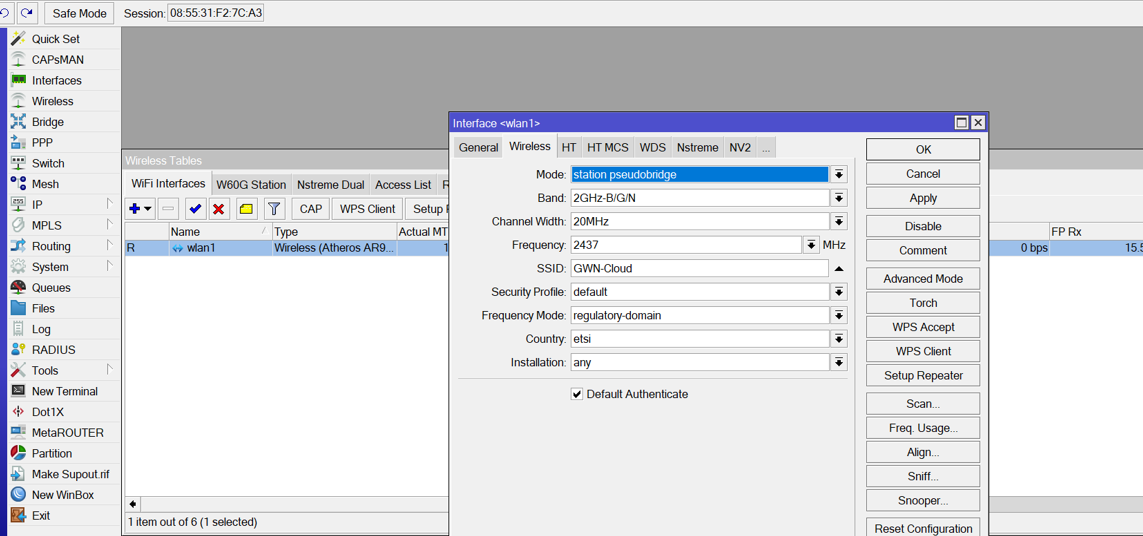This screenshot has width=1143, height=536.
Task: Open Queues in the sidebar
Action: (x=51, y=287)
